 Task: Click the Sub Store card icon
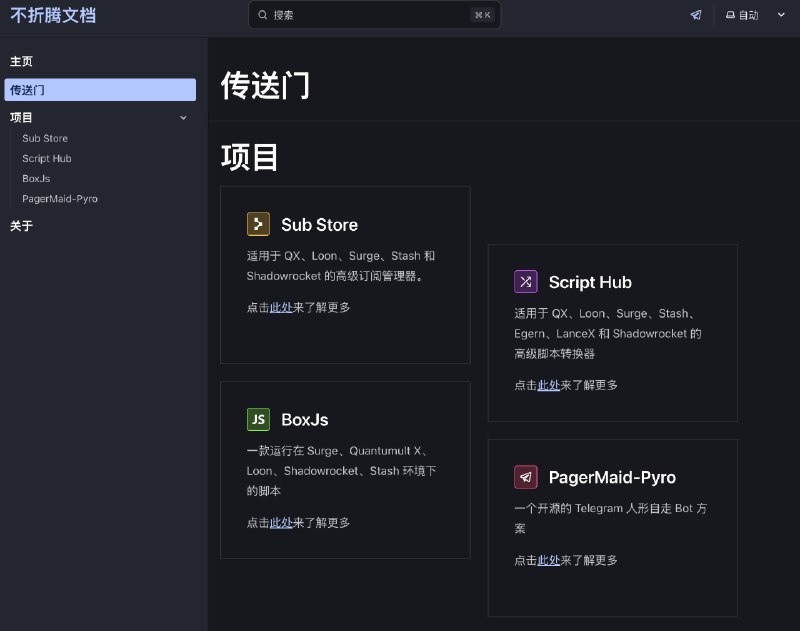point(258,224)
